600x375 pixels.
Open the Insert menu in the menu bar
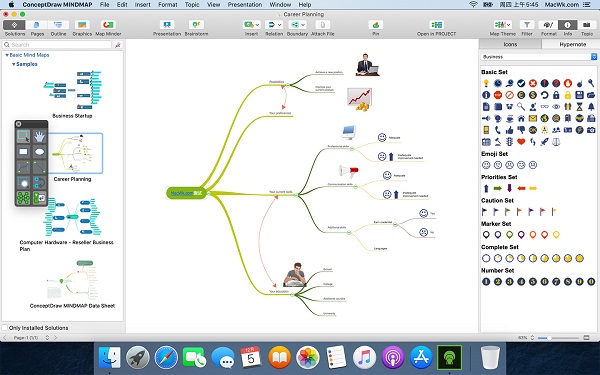[x=142, y=5]
